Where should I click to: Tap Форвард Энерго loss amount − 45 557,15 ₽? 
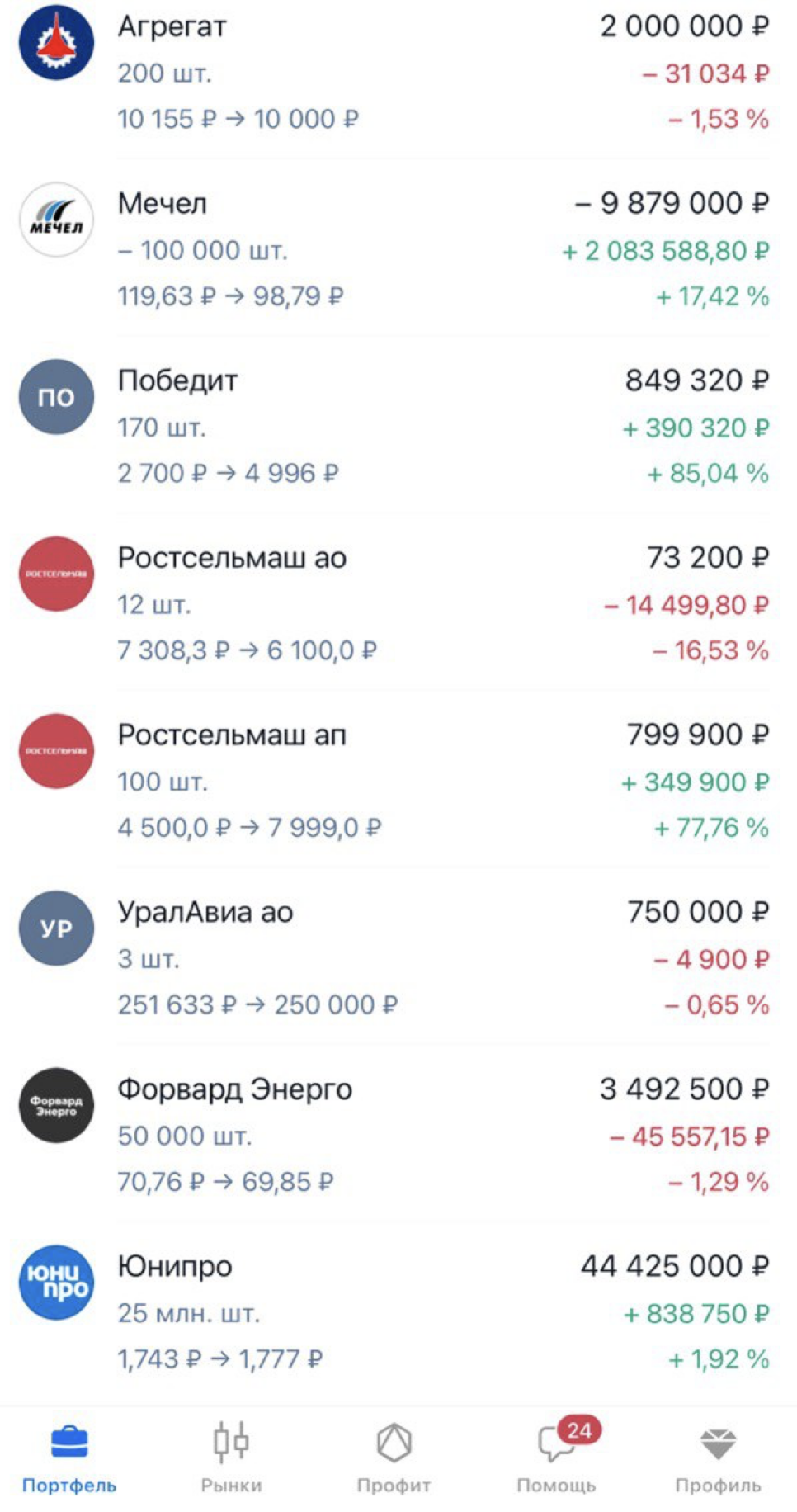(x=689, y=1136)
